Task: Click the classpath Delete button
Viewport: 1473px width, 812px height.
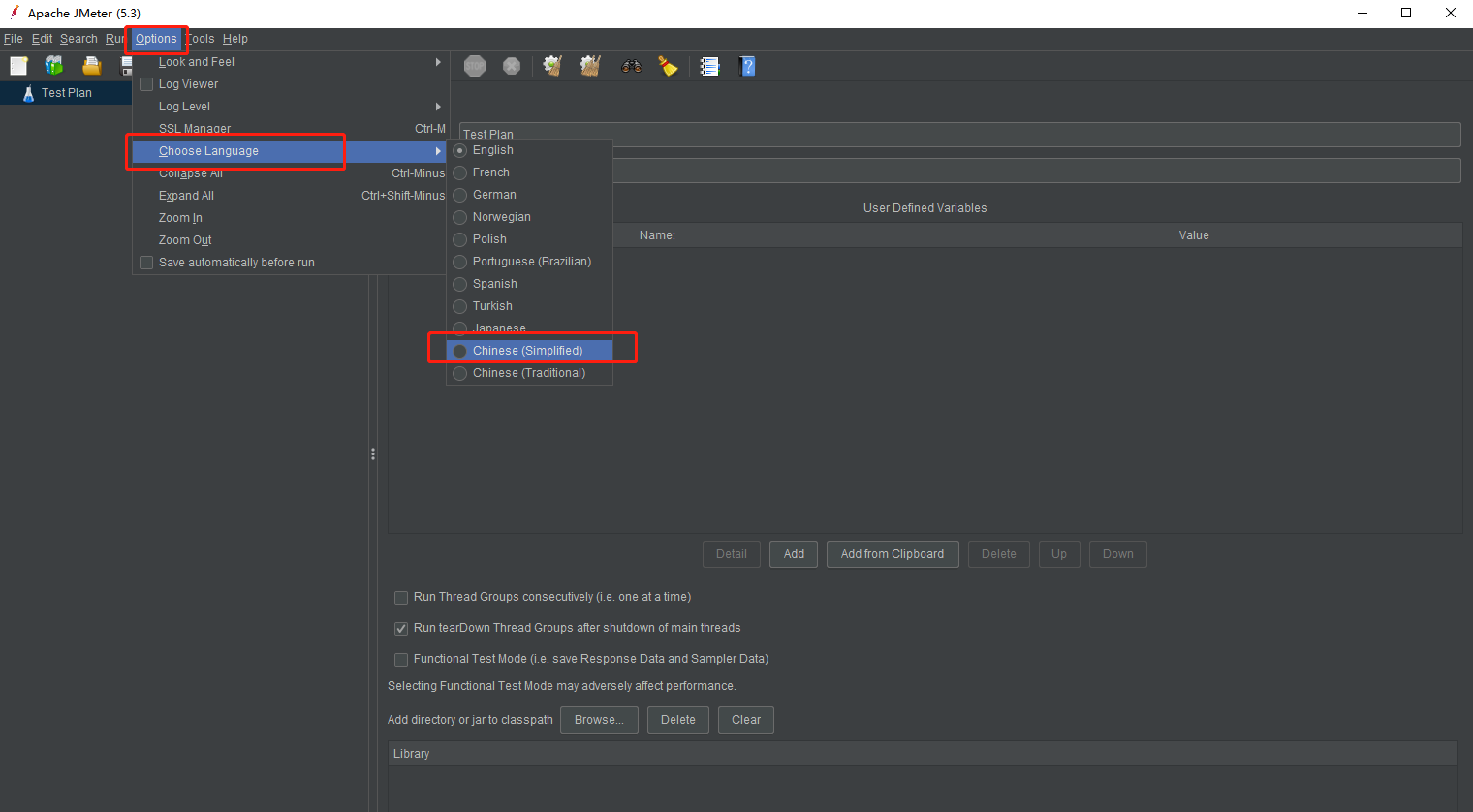Action: point(678,720)
